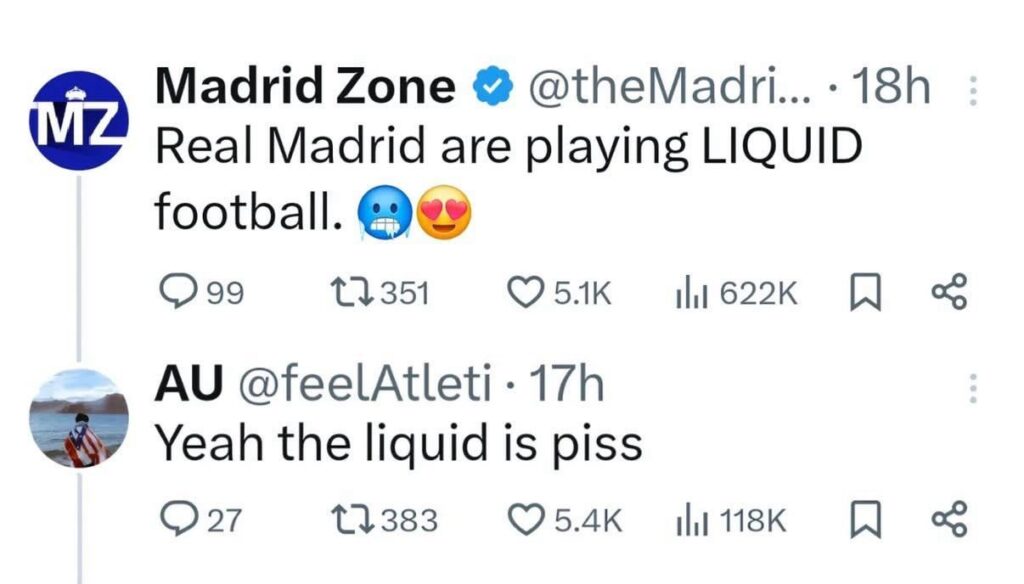Bookmark the AU reply tweet

[863, 520]
